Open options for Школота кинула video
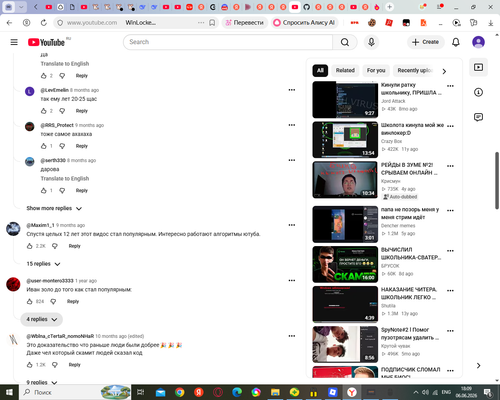The height and width of the screenshot is (400, 500). click(x=450, y=126)
